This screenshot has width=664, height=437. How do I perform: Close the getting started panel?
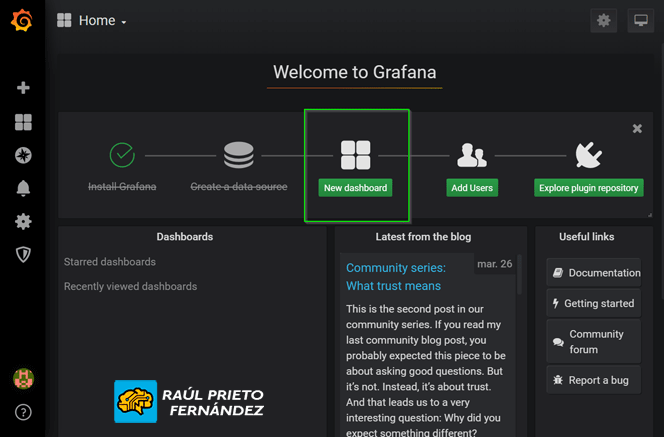click(x=637, y=128)
